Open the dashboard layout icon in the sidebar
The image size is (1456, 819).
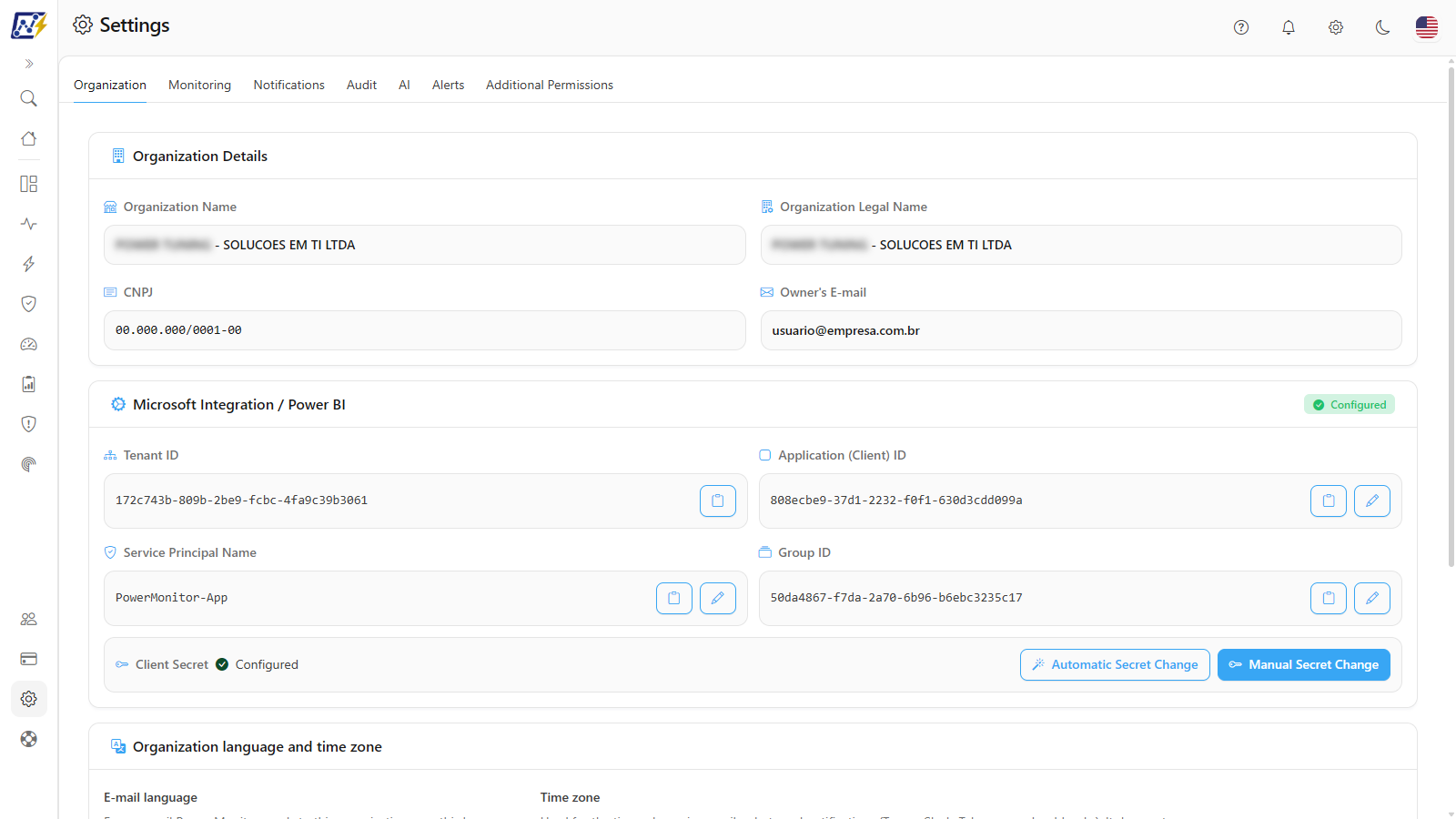(x=29, y=184)
